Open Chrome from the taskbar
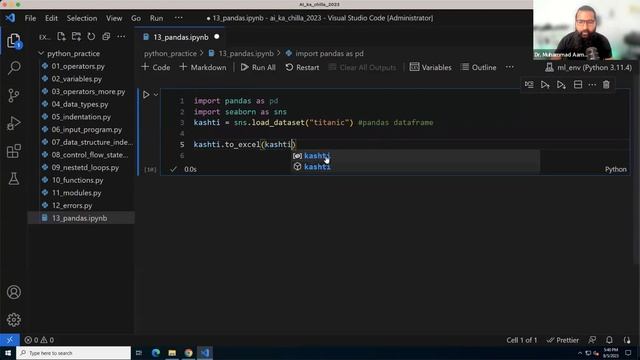Image resolution: width=640 pixels, height=360 pixels. tap(188, 353)
